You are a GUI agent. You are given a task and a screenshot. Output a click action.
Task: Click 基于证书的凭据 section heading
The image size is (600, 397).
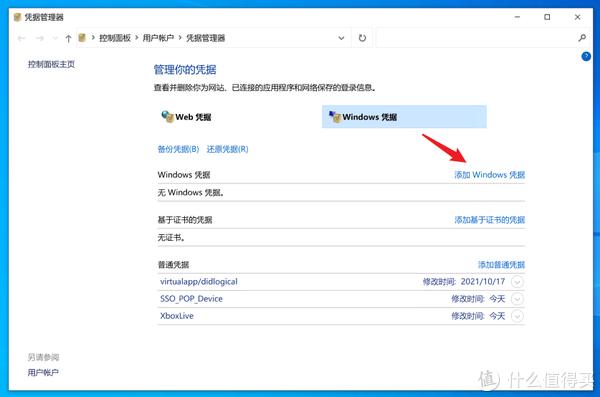pos(185,220)
